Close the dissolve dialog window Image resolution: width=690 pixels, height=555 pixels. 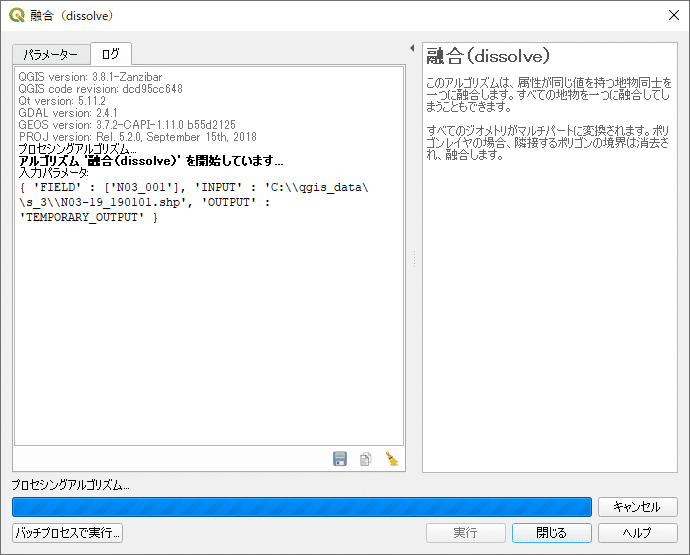(x=673, y=15)
